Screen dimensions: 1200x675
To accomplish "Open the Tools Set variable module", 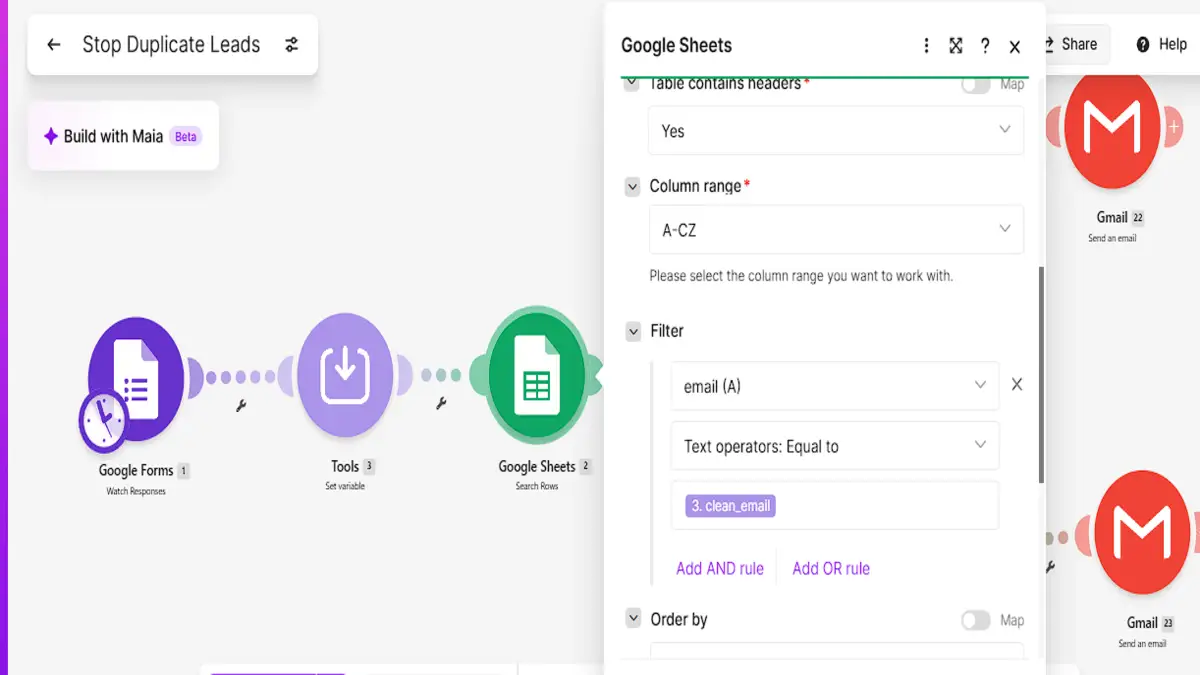I will [345, 376].
